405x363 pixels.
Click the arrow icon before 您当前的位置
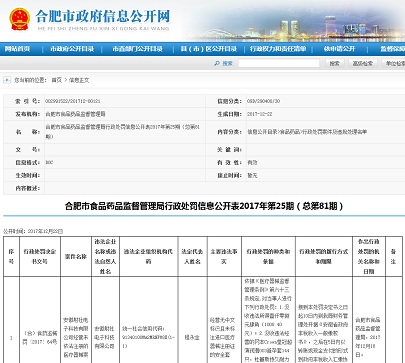[7, 80]
